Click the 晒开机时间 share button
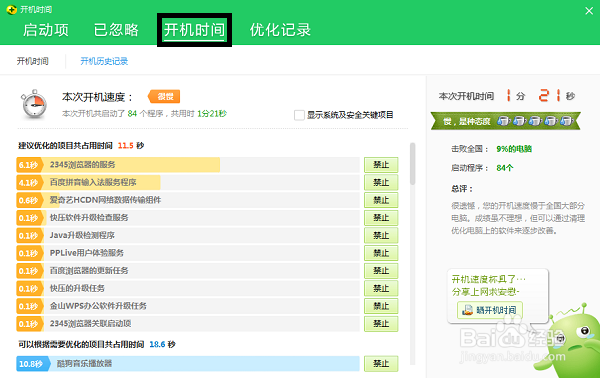 [490, 310]
